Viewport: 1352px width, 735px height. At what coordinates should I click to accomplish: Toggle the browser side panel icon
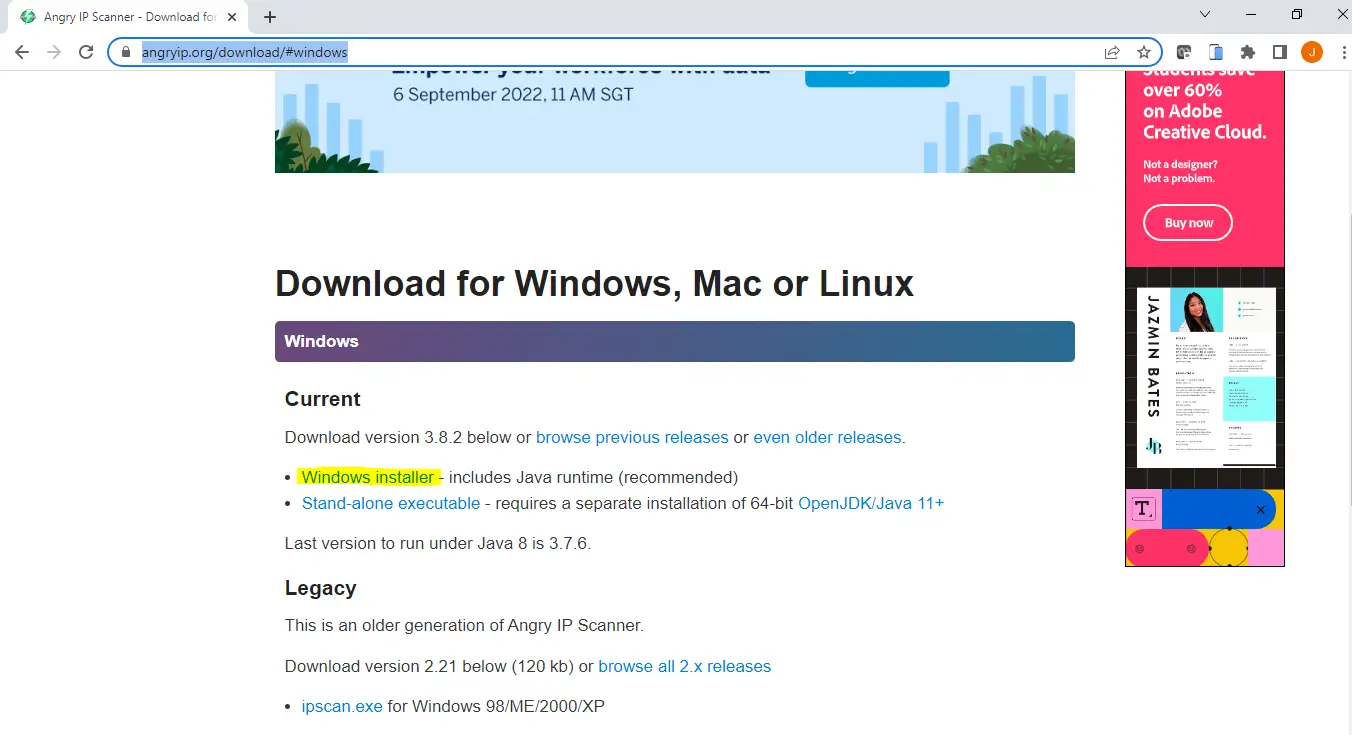tap(1279, 52)
